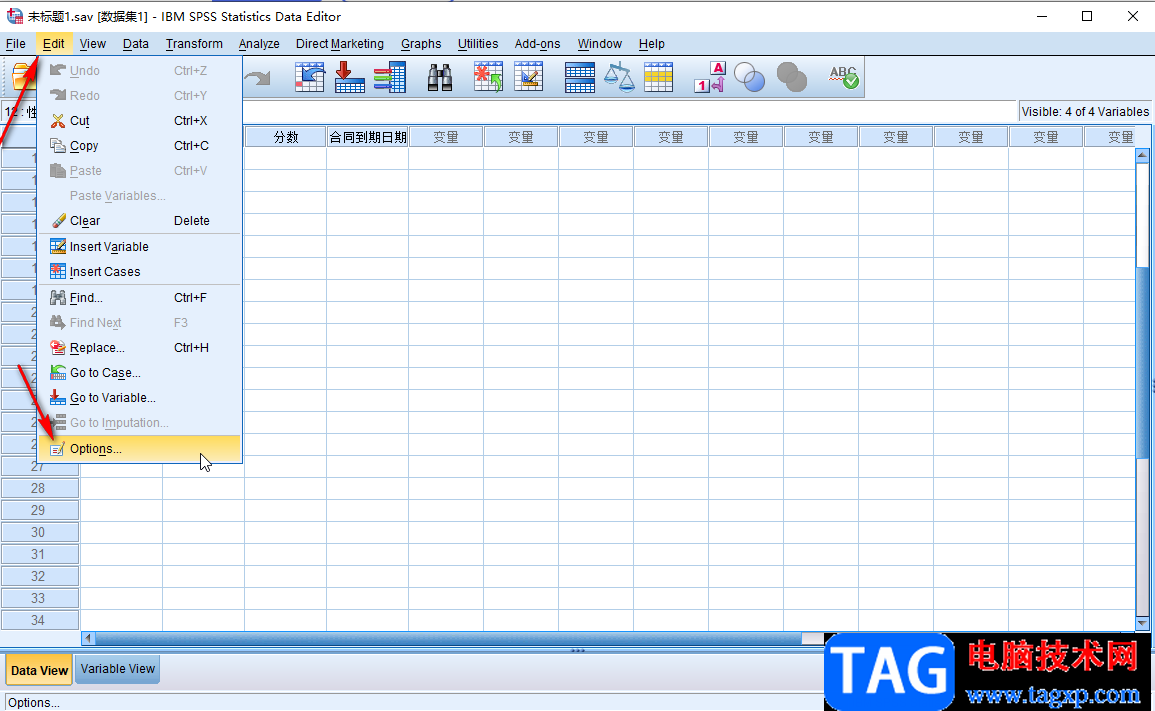The width and height of the screenshot is (1155, 711).
Task: Click Options... in the Edit menu
Action: point(139,449)
